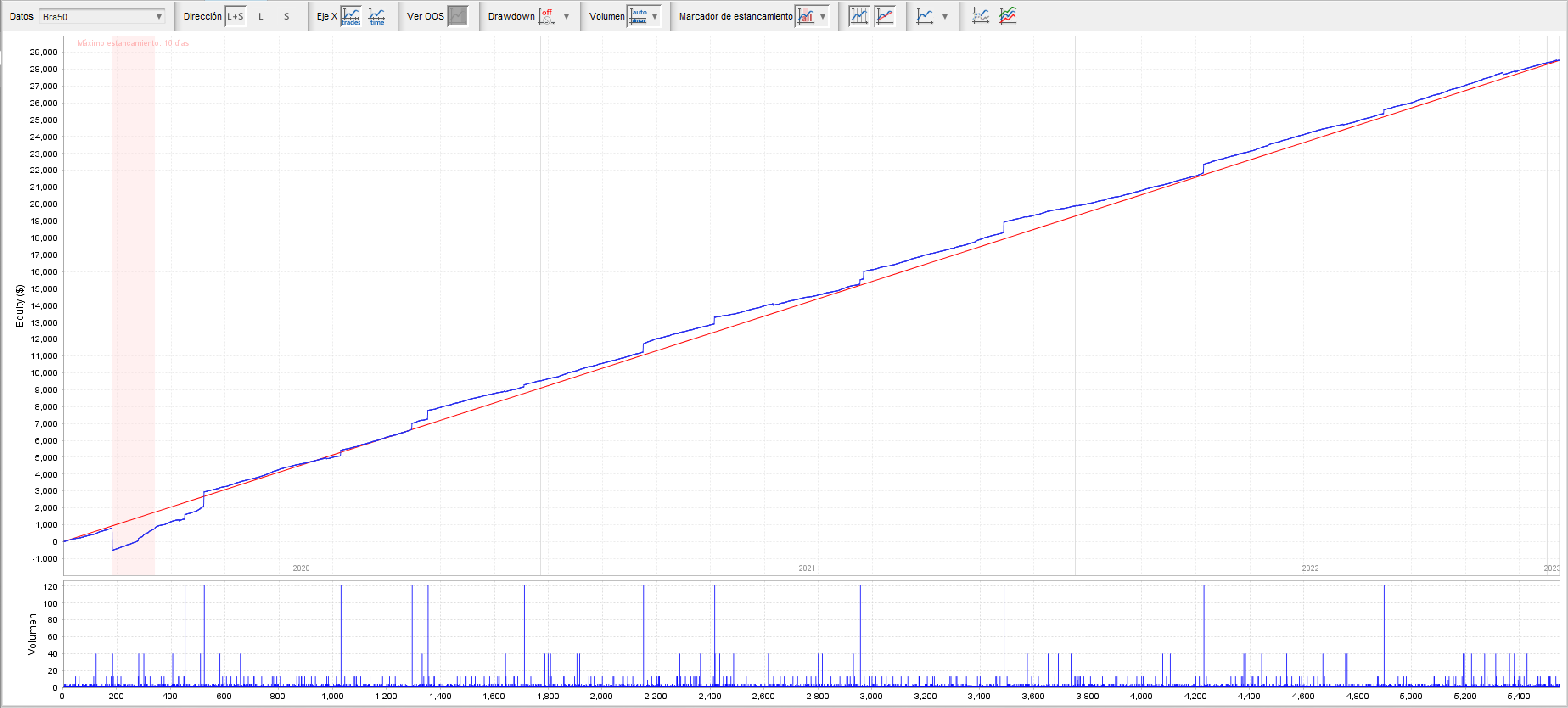Set Eje X to trades mode
This screenshot has height=708, width=1568.
coord(351,17)
